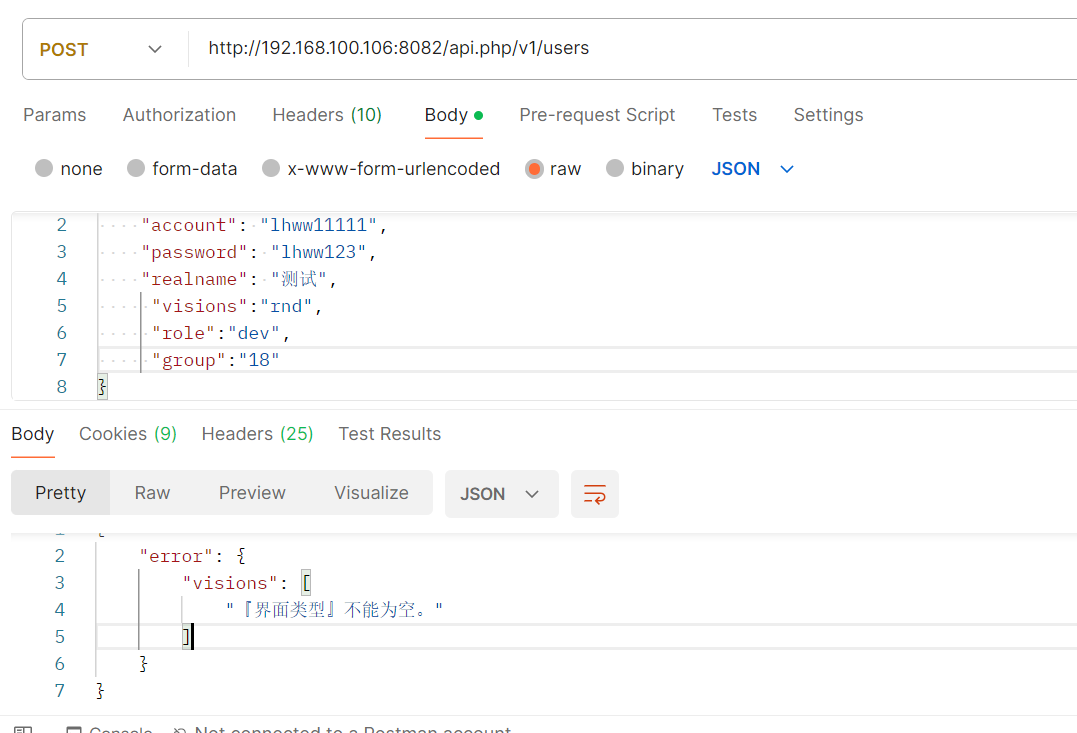Click the request URL input field
Screen dimensions: 1077x733
coord(630,48)
